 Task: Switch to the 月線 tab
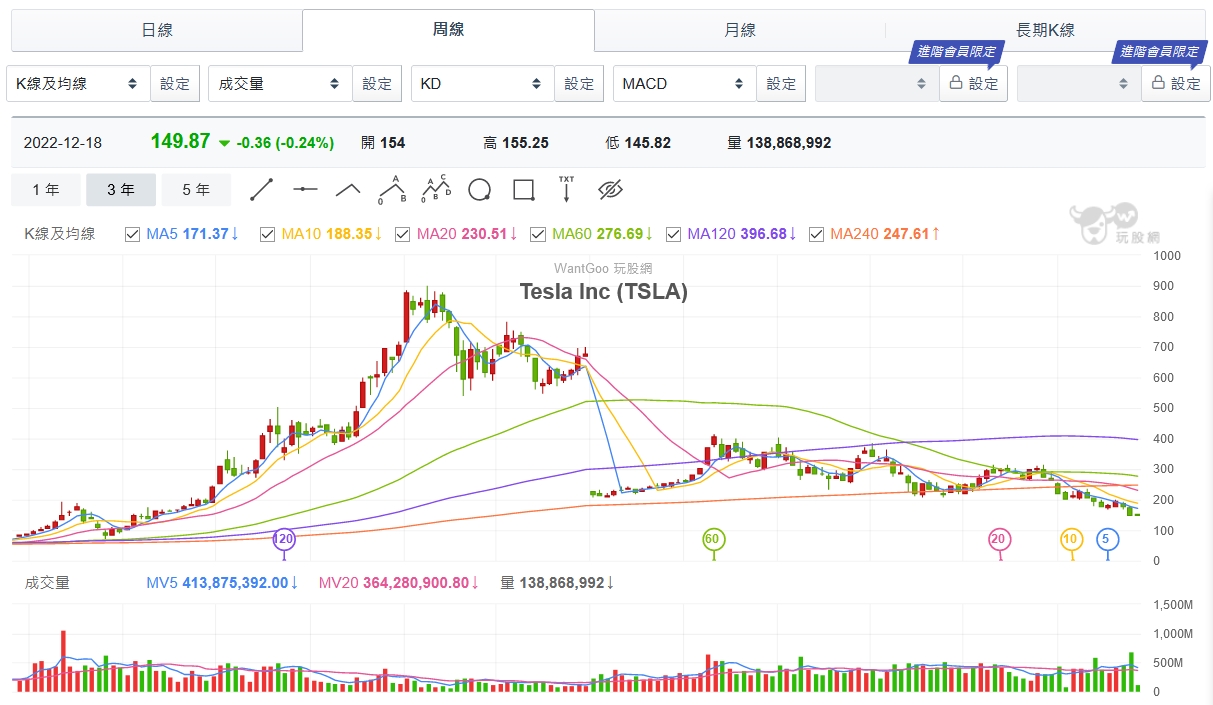[740, 31]
